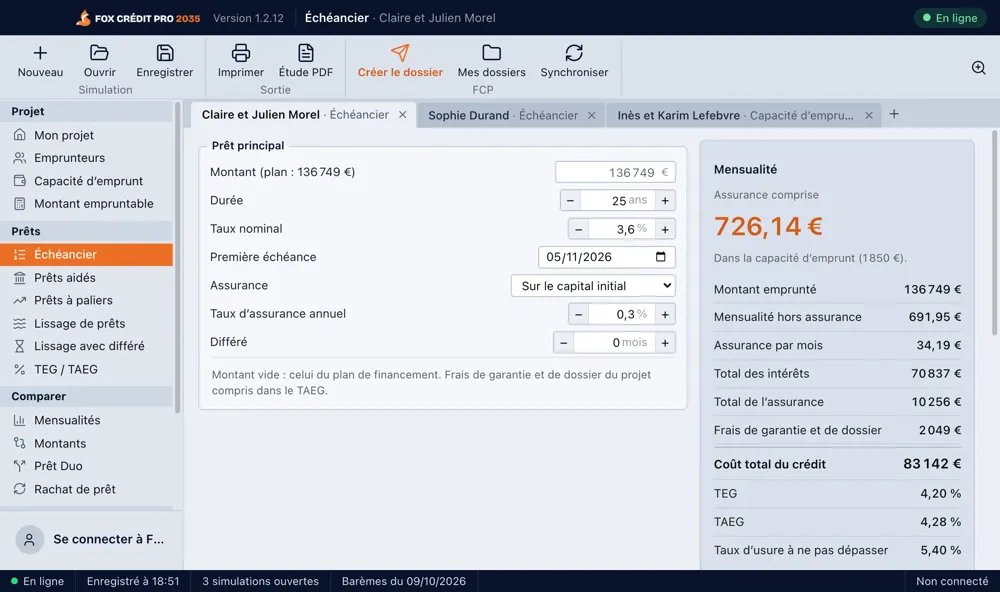Open Mes dossiers folder icon
Image resolution: width=1000 pixels, height=592 pixels.
491,53
